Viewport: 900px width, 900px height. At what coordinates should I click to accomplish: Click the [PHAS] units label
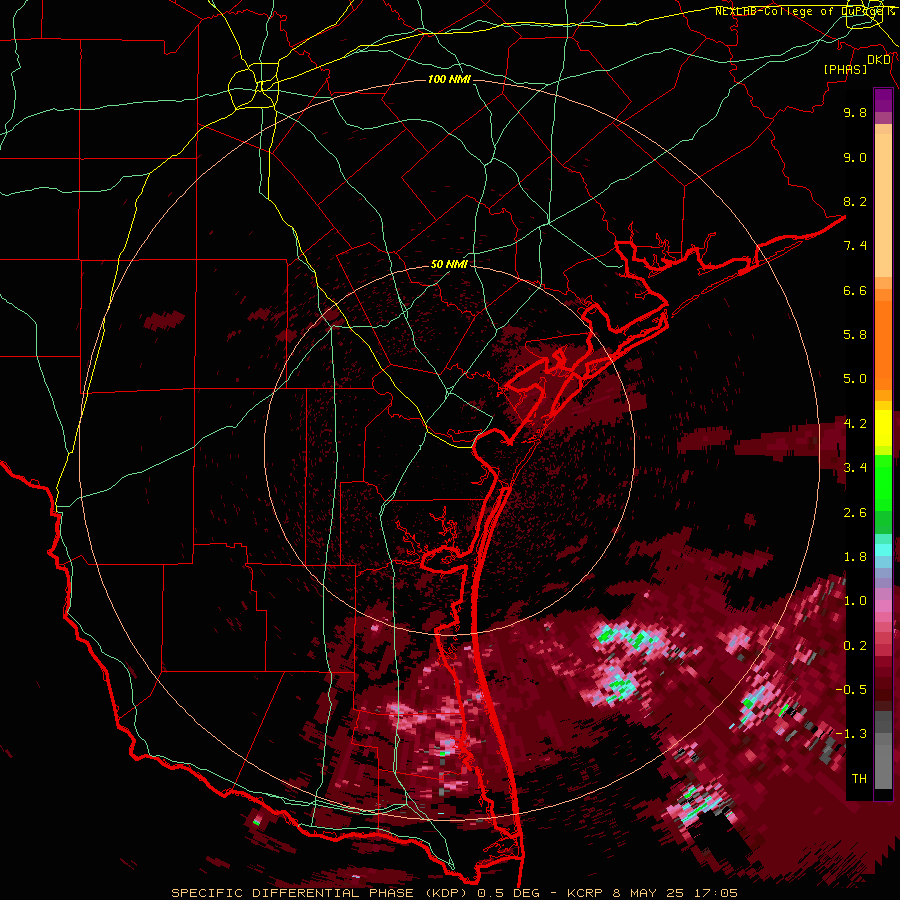pos(845,69)
